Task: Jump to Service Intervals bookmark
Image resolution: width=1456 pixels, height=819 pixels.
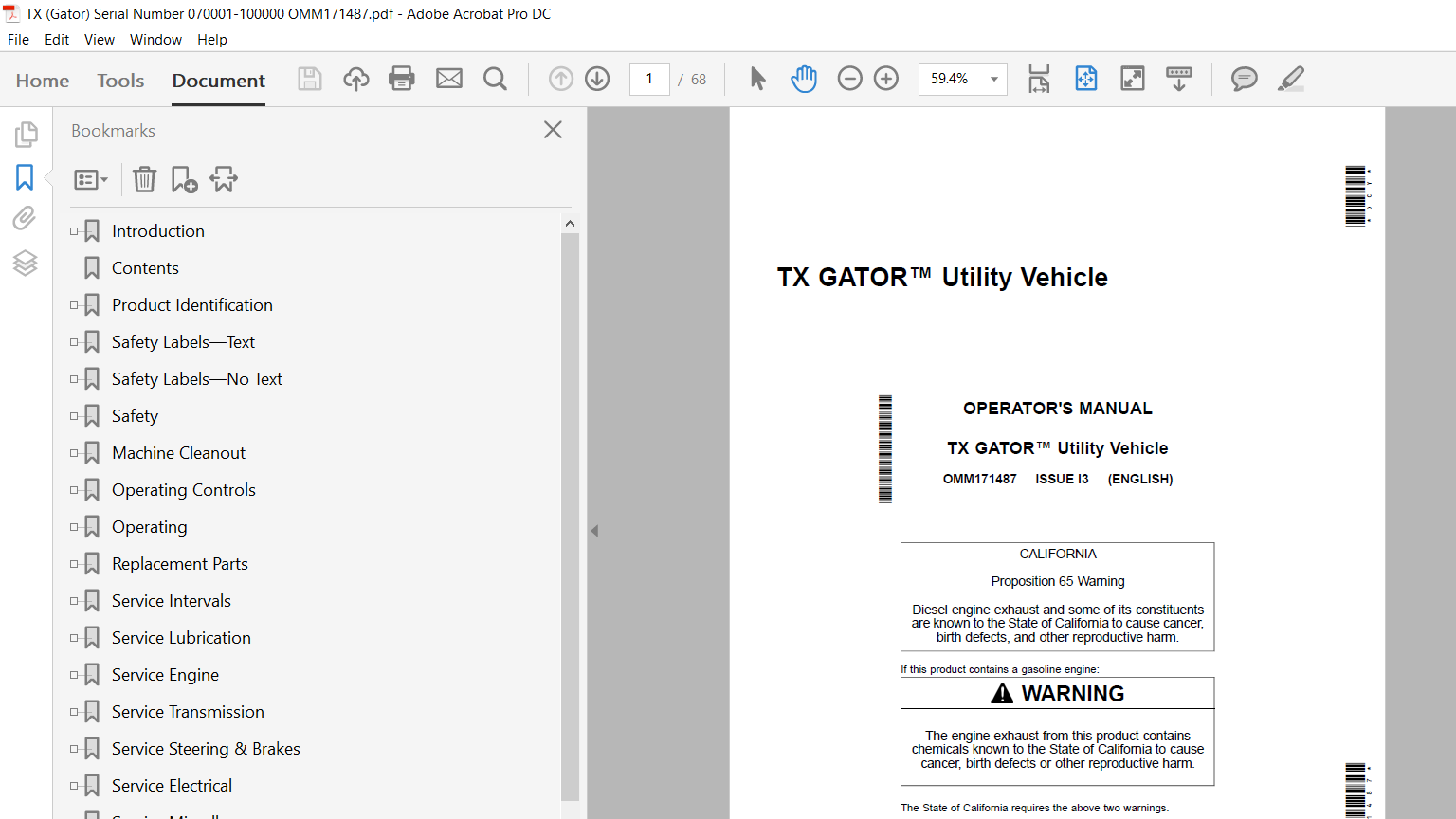Action: point(172,601)
